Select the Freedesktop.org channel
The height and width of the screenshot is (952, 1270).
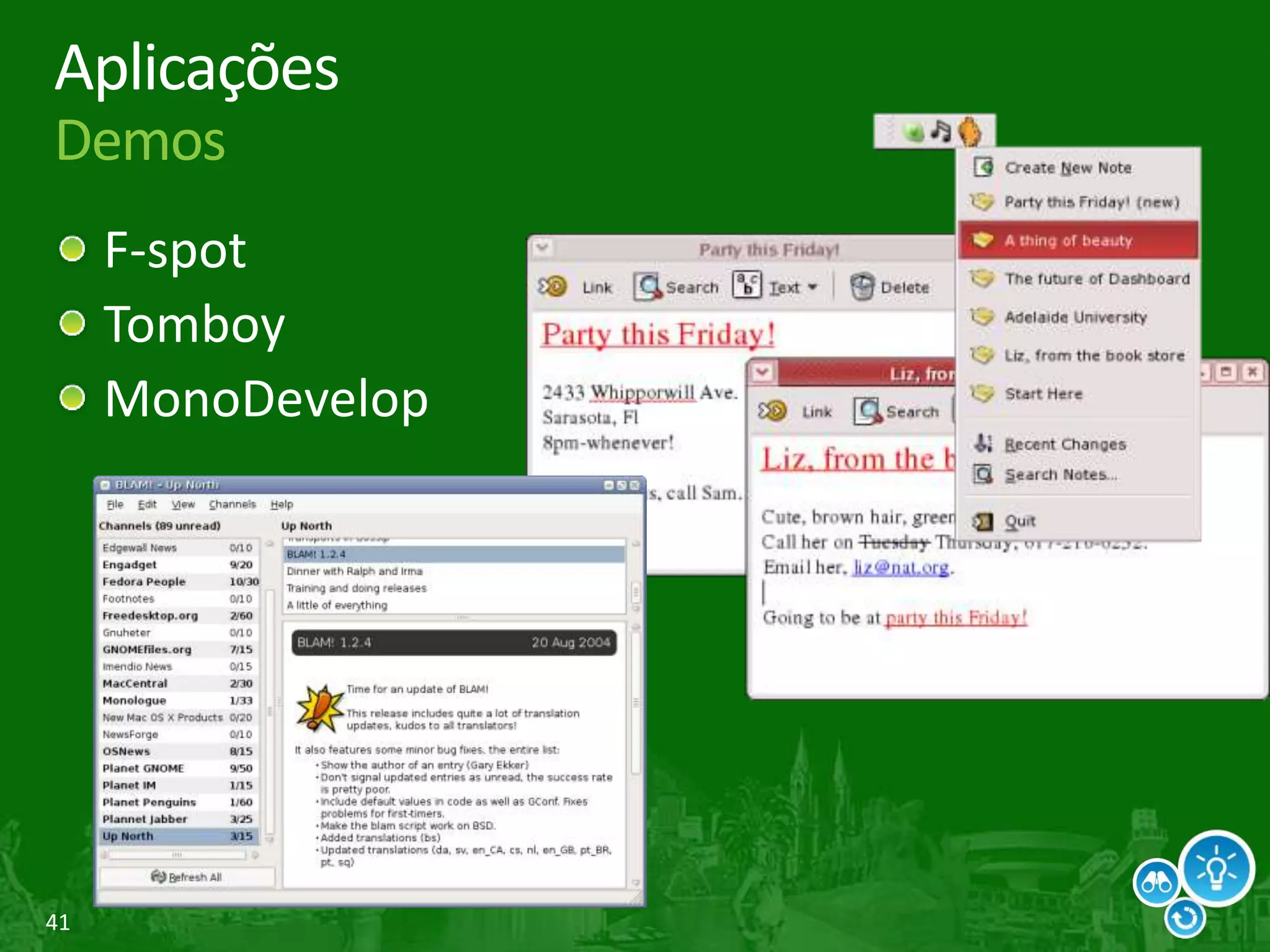(x=178, y=615)
